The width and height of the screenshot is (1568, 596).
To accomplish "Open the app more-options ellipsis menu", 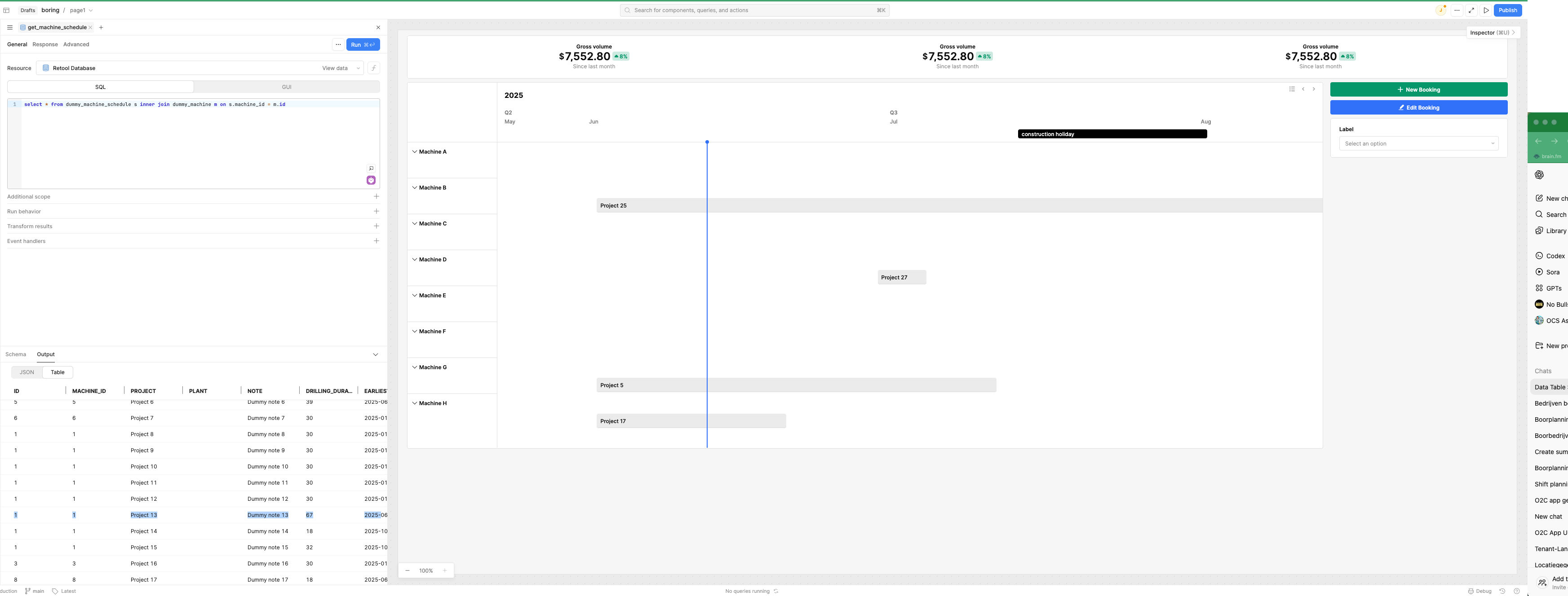I will click(1457, 10).
